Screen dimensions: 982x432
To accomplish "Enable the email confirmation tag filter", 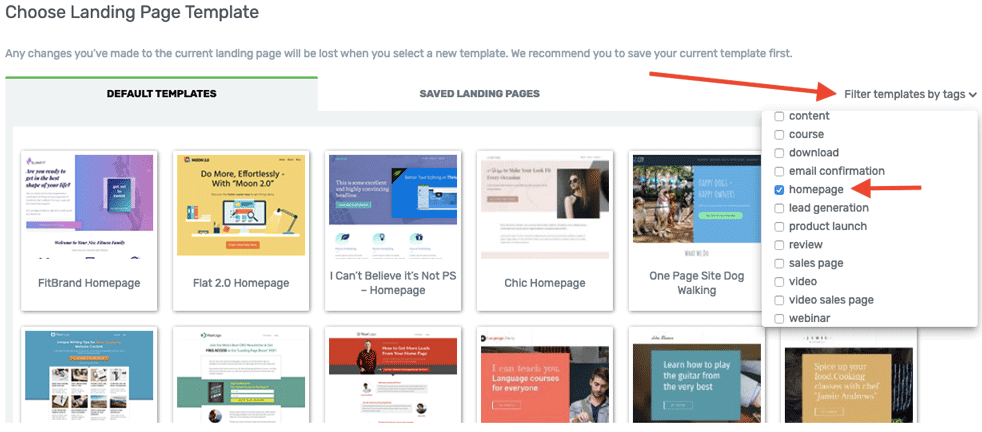I will pyautogui.click(x=780, y=172).
